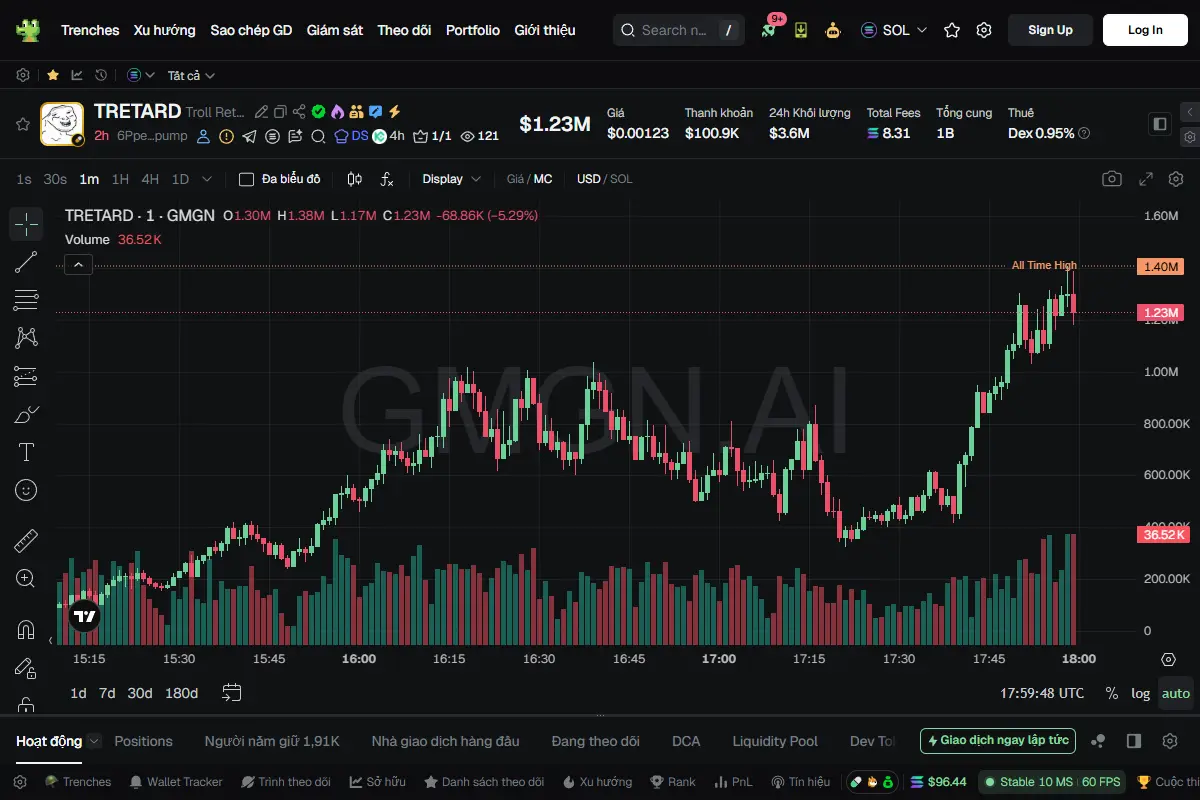
Task: Open candlestick chart style selector
Action: pos(354,179)
